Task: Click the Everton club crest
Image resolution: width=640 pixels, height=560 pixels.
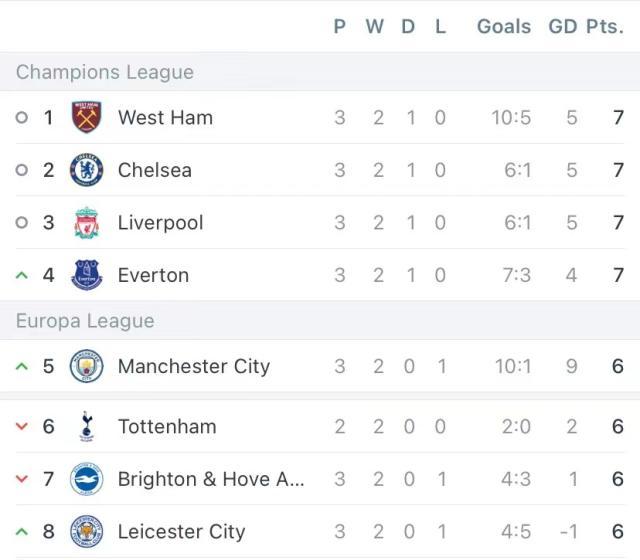Action: pos(87,275)
